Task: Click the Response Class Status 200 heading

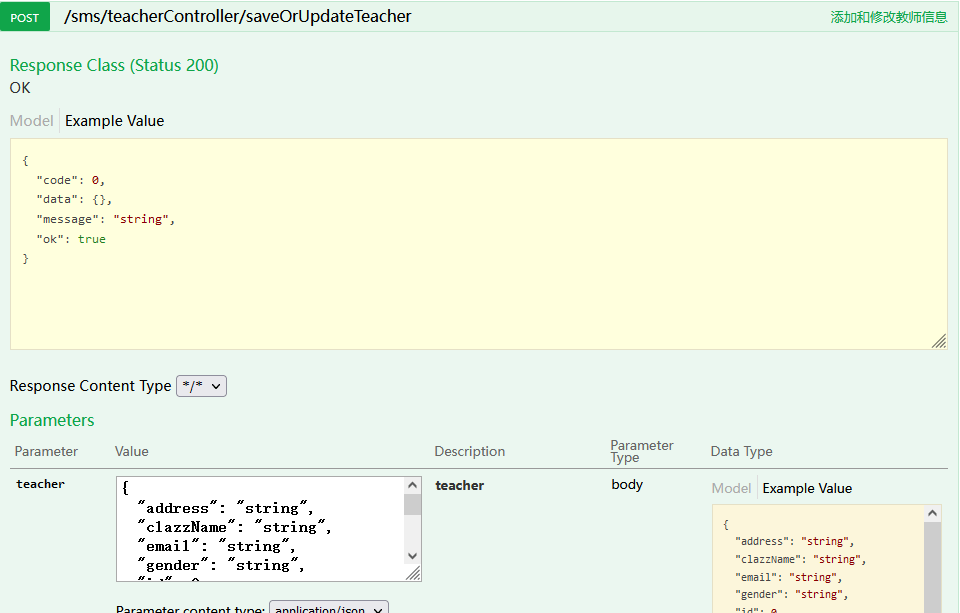Action: [114, 65]
